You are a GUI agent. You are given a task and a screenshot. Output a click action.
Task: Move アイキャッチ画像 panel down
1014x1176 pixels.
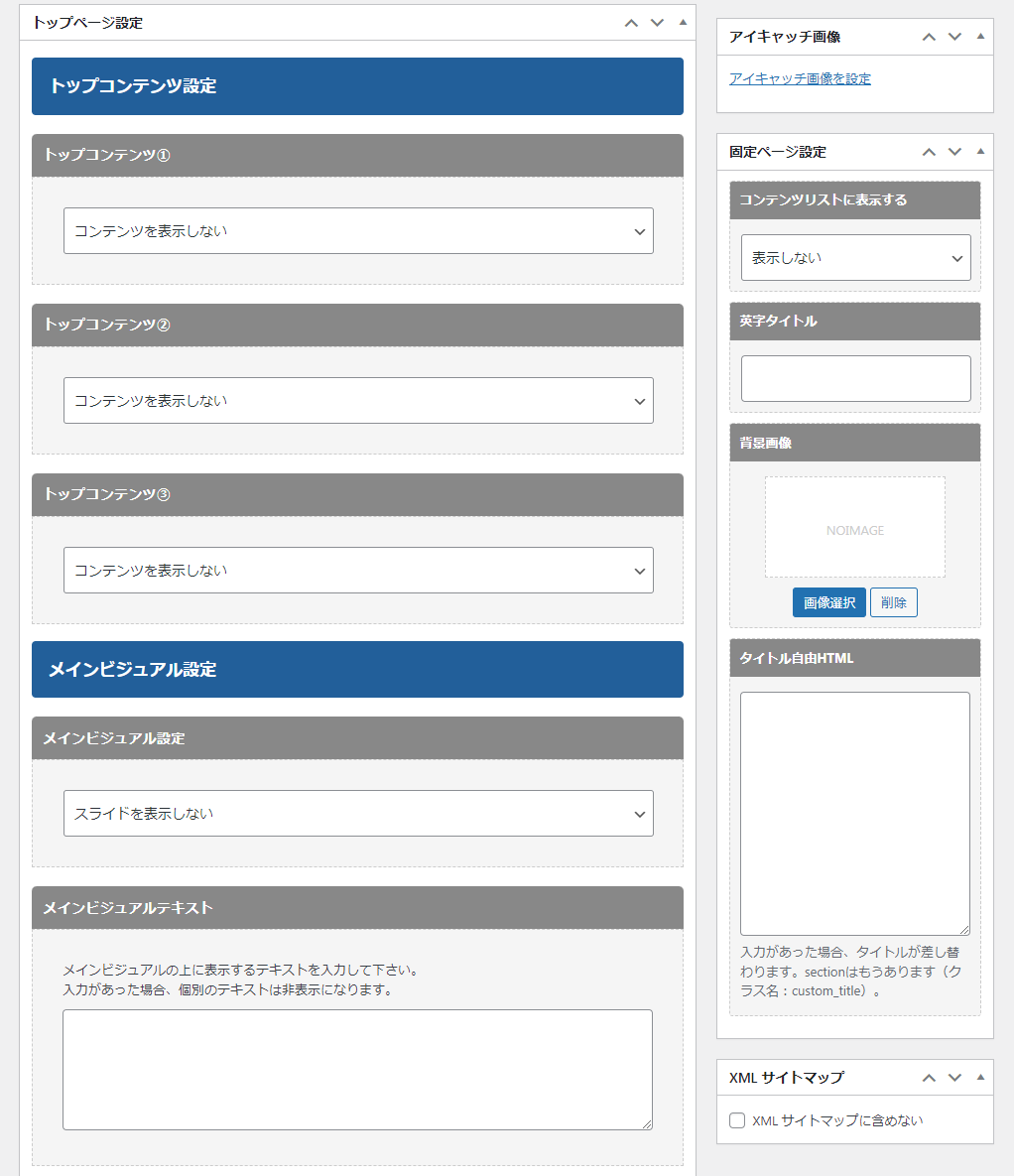pos(954,37)
